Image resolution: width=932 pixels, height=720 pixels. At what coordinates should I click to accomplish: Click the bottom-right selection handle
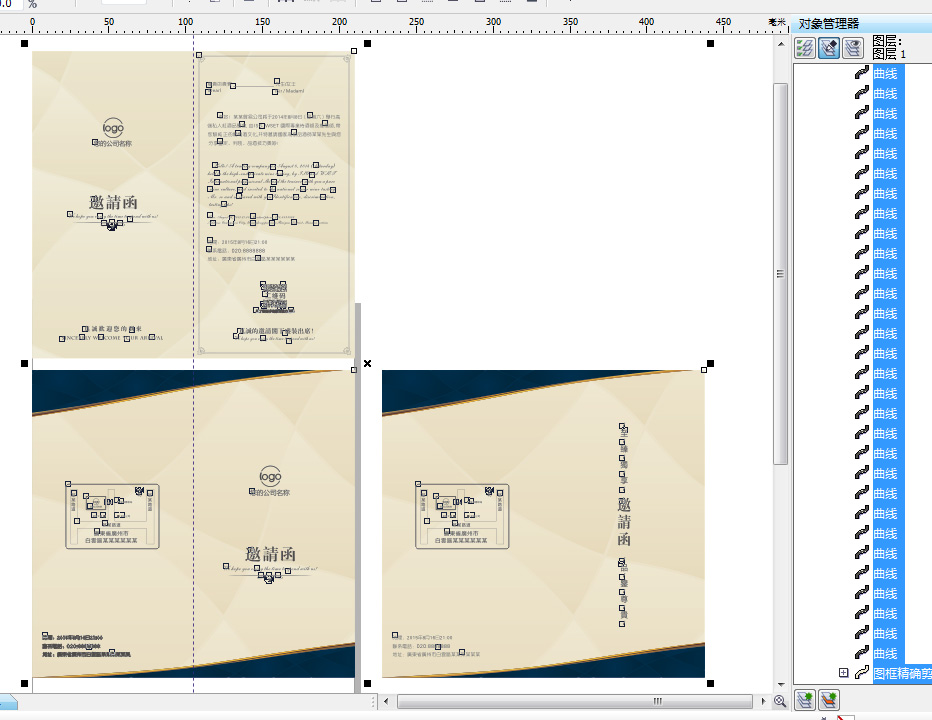[710, 684]
